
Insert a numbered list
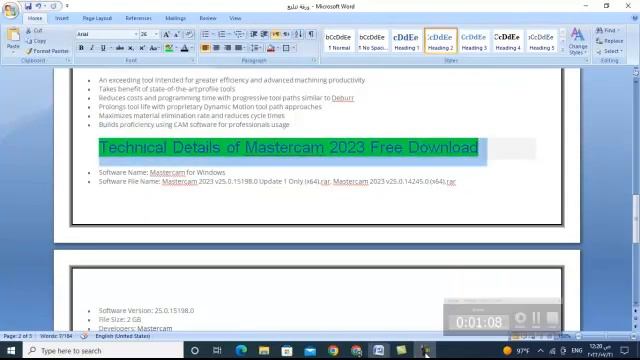pyautogui.click(x=222, y=34)
